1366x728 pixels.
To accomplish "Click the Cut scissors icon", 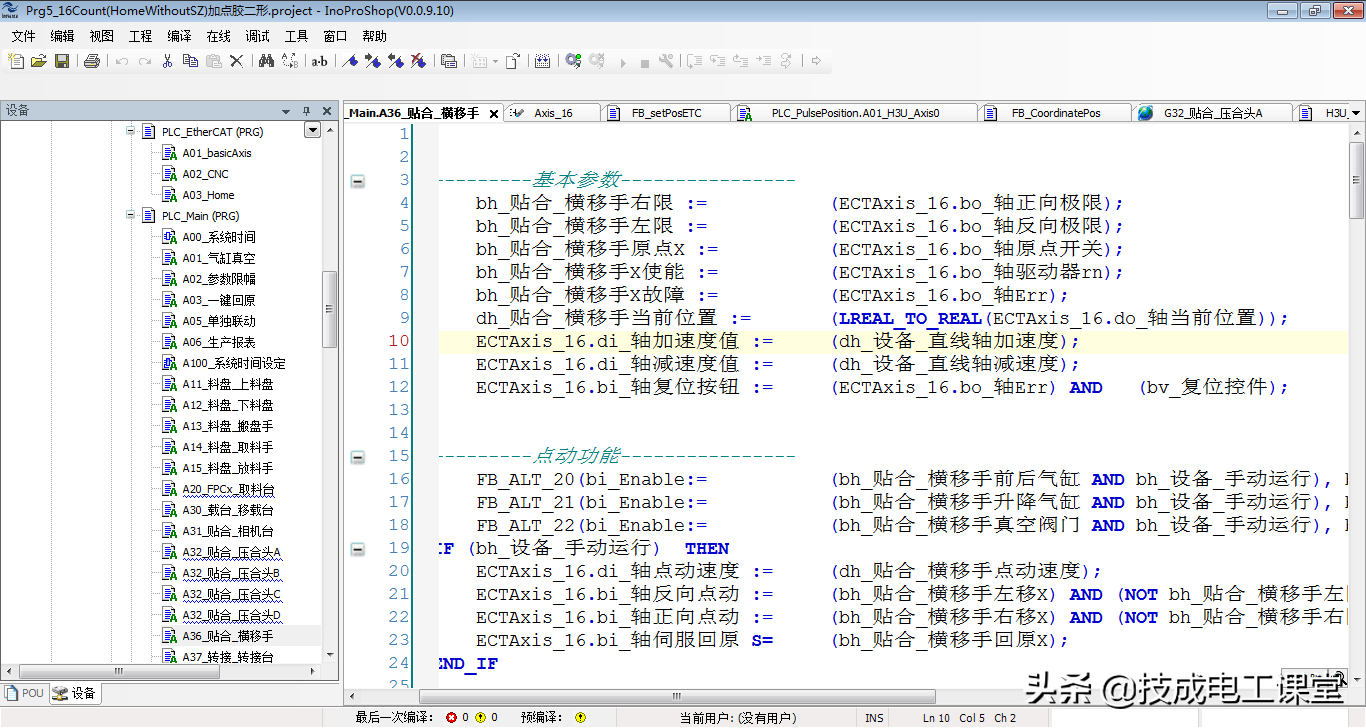I will pyautogui.click(x=167, y=61).
